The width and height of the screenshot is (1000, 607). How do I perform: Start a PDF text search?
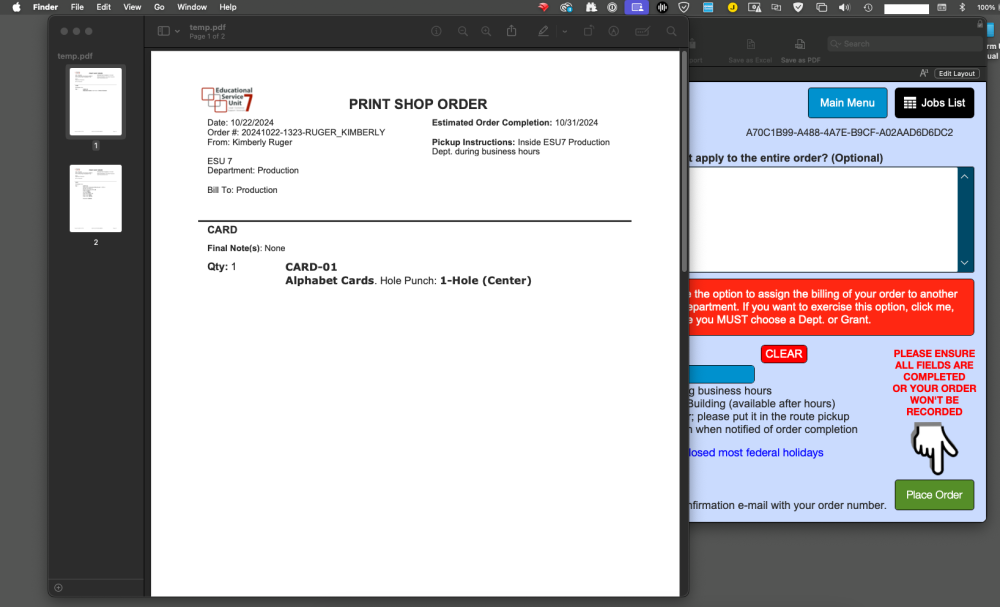(x=672, y=31)
